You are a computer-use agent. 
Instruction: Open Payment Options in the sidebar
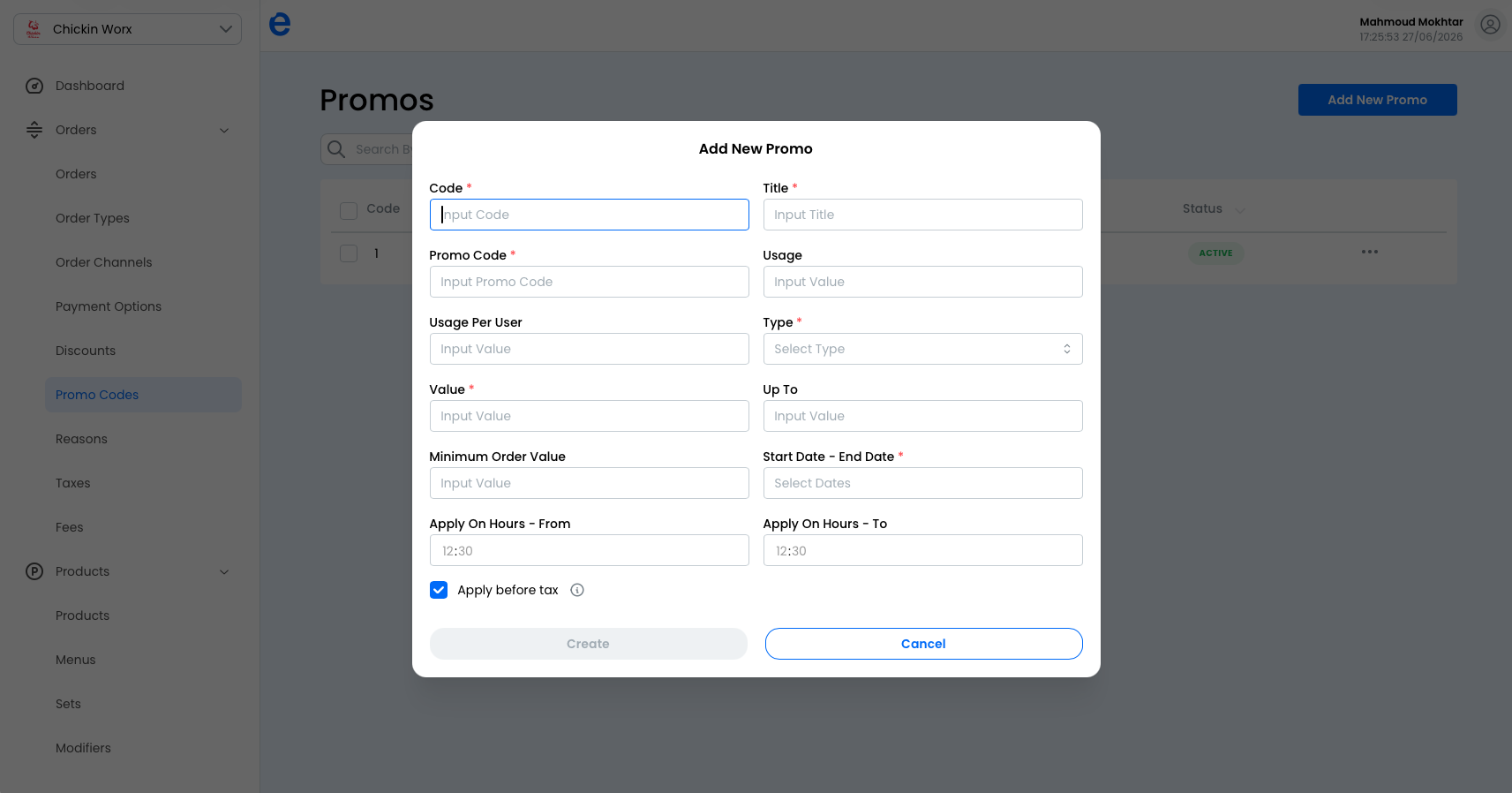click(109, 306)
